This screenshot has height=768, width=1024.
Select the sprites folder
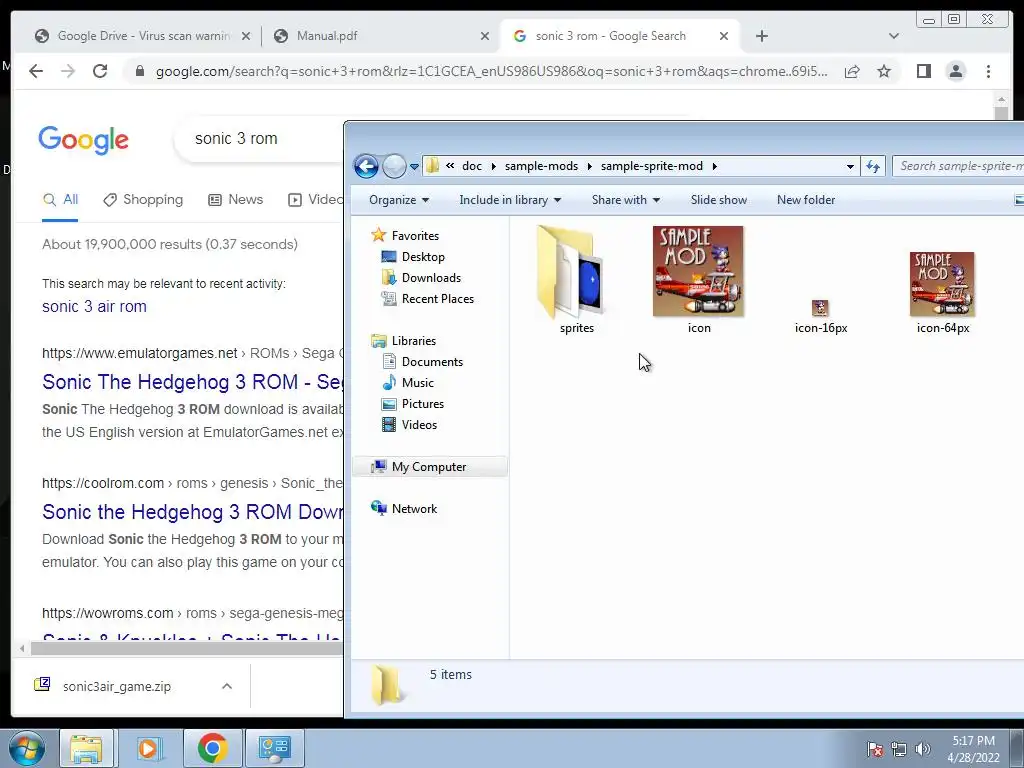576,280
